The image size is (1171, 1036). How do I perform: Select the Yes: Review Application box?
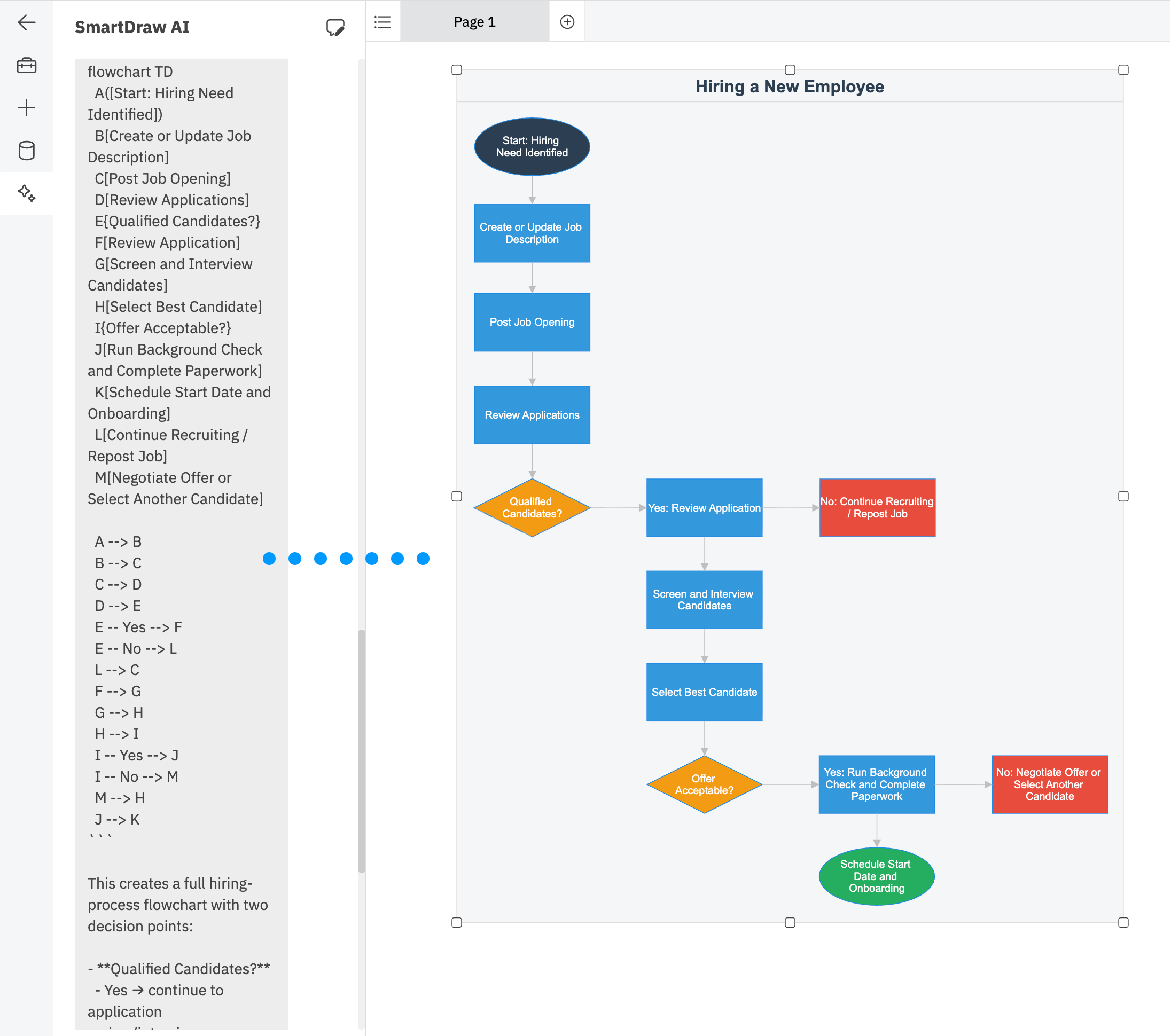pos(705,508)
